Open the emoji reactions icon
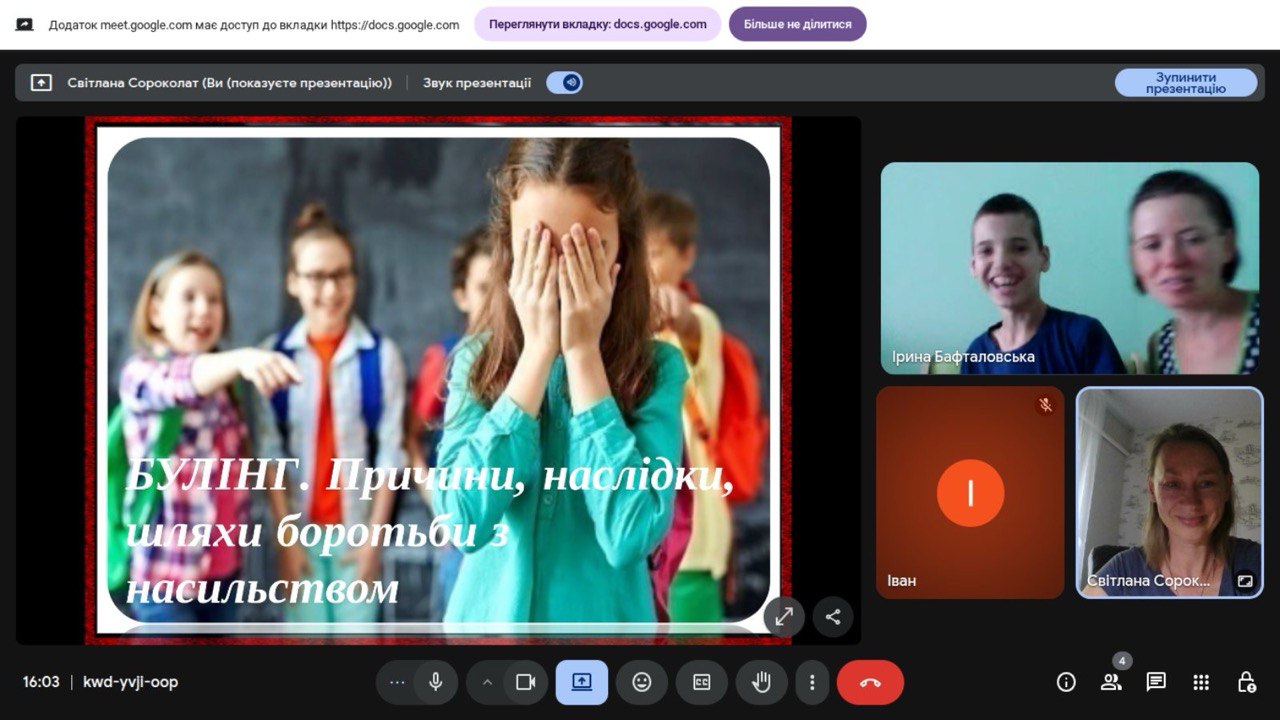1280x720 pixels. [642, 682]
